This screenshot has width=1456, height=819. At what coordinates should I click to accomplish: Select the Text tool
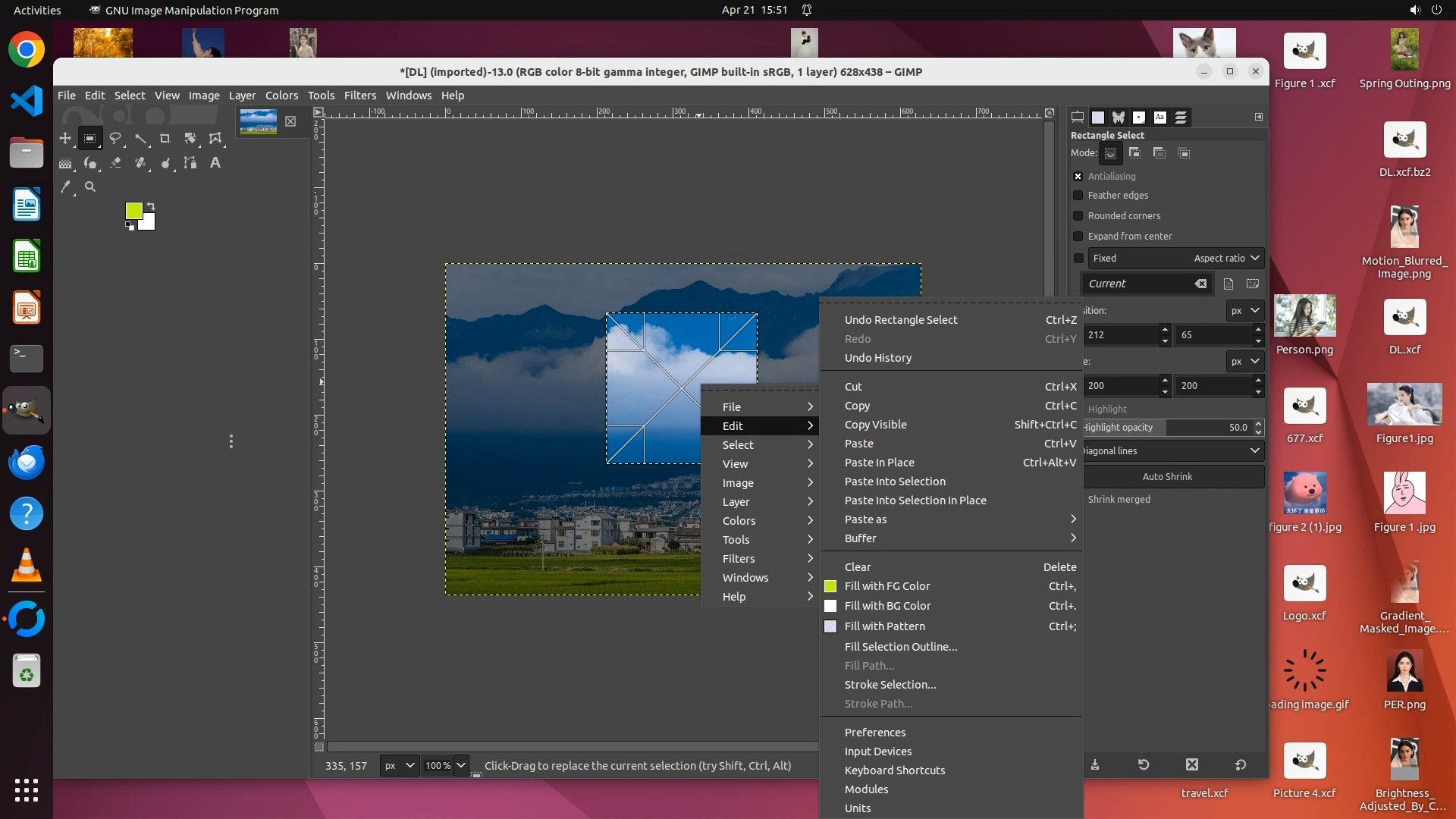(x=215, y=162)
